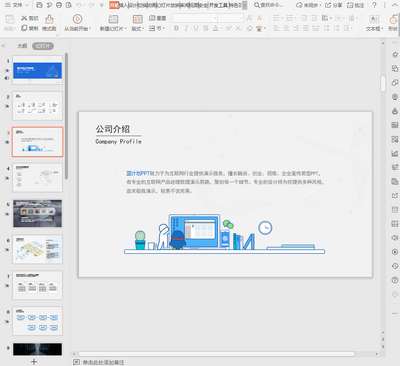Click the notes placeholder text below slide
Screen dimensions: 400x366
[x=103, y=362]
